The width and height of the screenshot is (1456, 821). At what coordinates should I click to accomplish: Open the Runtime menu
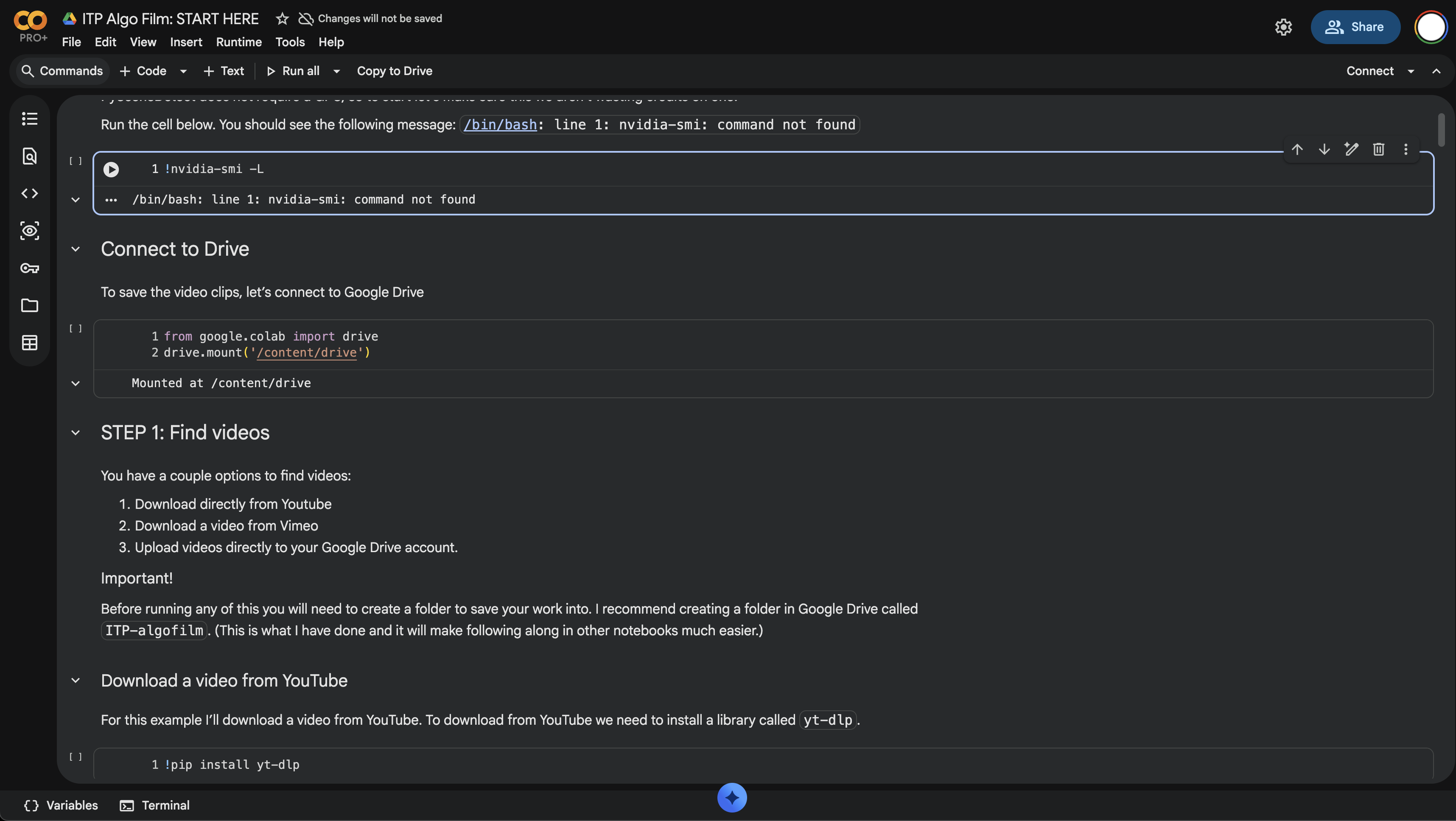[x=238, y=42]
